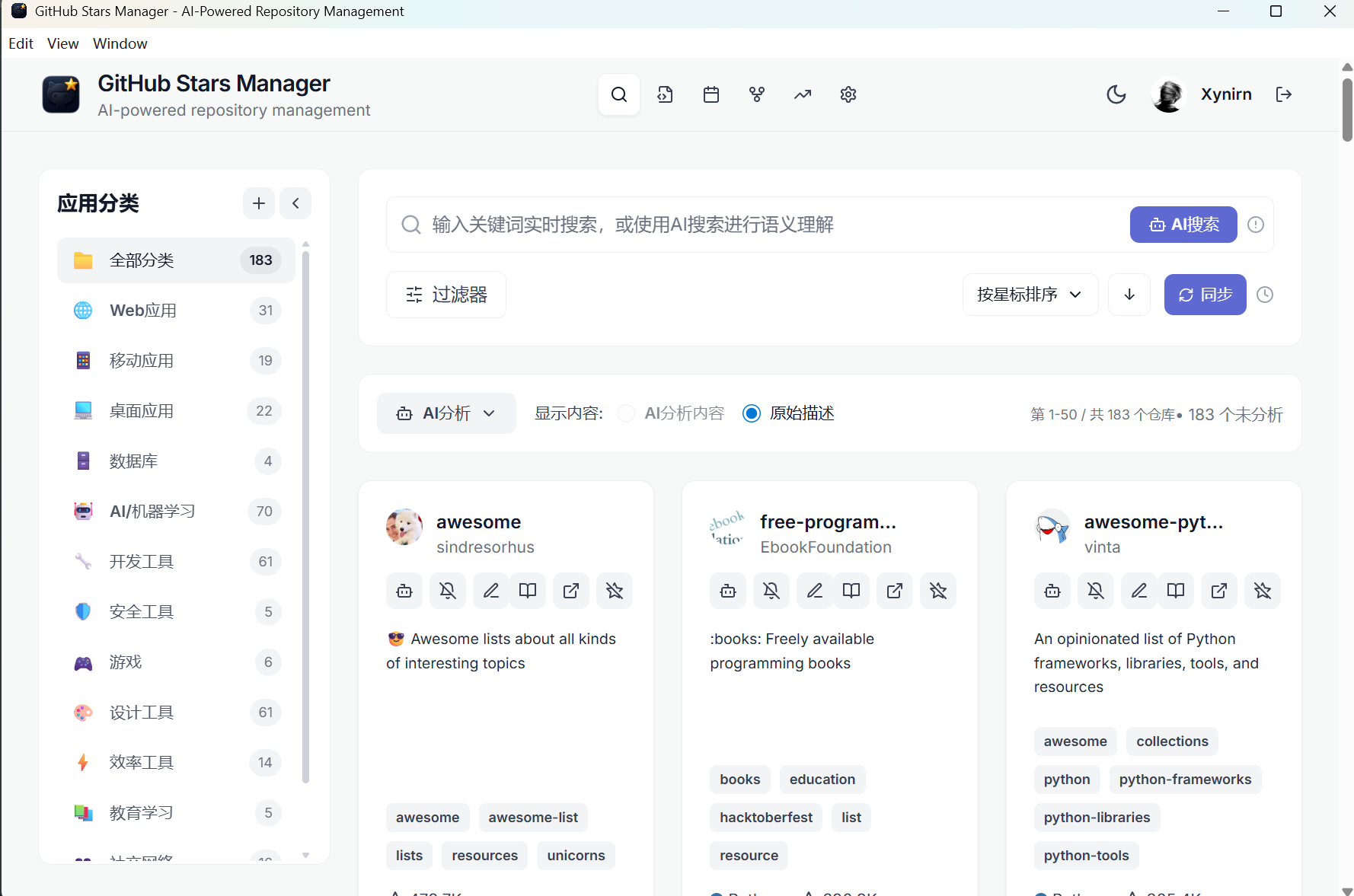
Task: Click the unicorns tag
Action: tap(576, 856)
